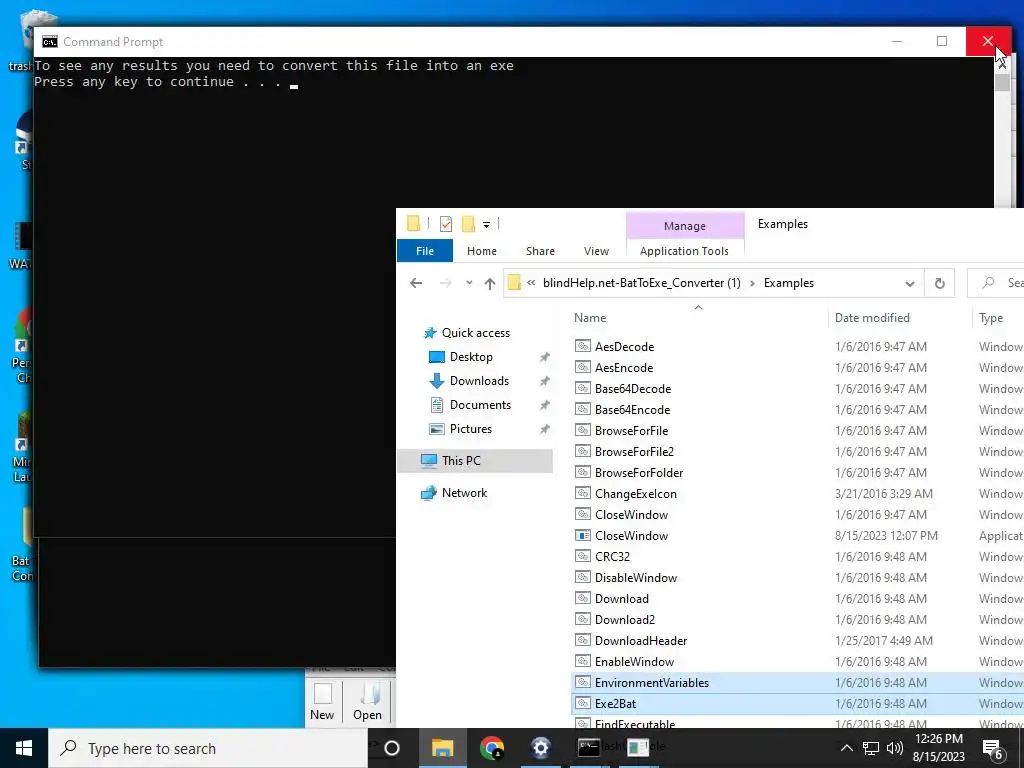Select This PC in navigation pane
Screen dimensions: 1024x768
coord(475,460)
